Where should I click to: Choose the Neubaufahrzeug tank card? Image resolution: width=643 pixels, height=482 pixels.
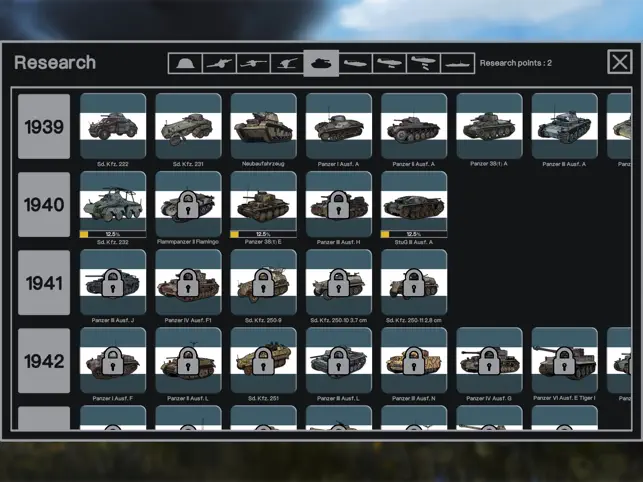point(263,126)
